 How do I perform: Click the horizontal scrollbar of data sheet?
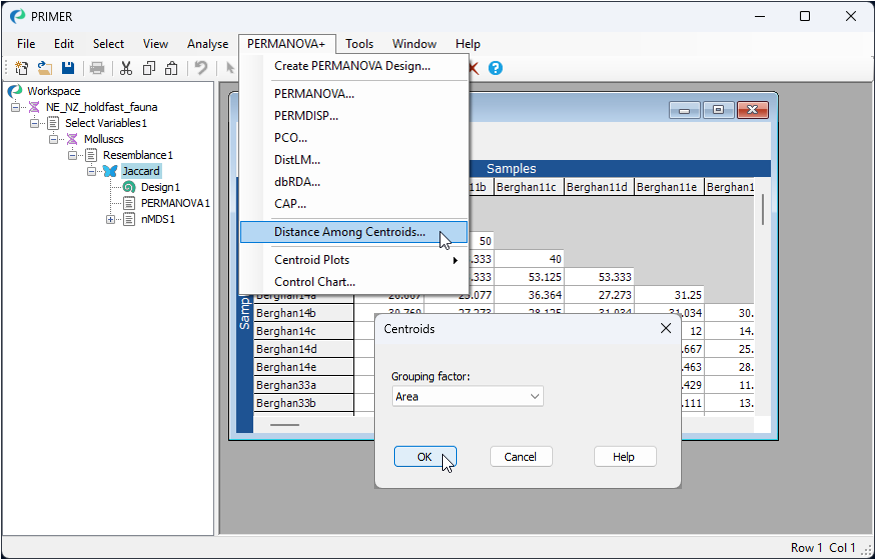[x=285, y=425]
